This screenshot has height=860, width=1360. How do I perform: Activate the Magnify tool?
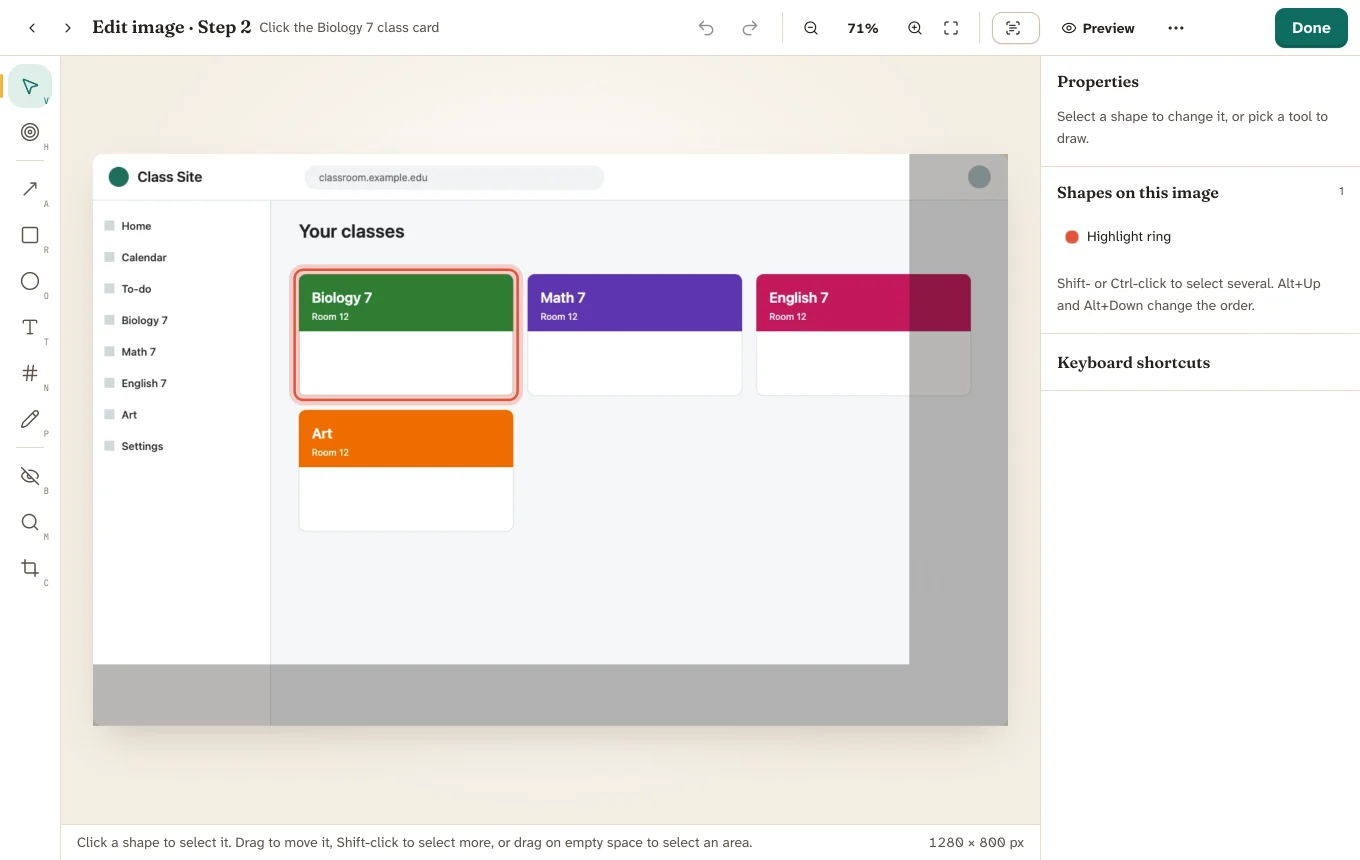(30, 522)
